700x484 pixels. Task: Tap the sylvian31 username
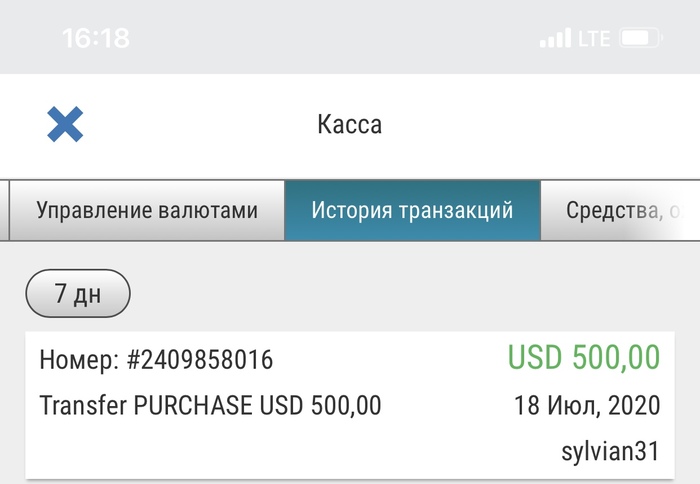(610, 451)
